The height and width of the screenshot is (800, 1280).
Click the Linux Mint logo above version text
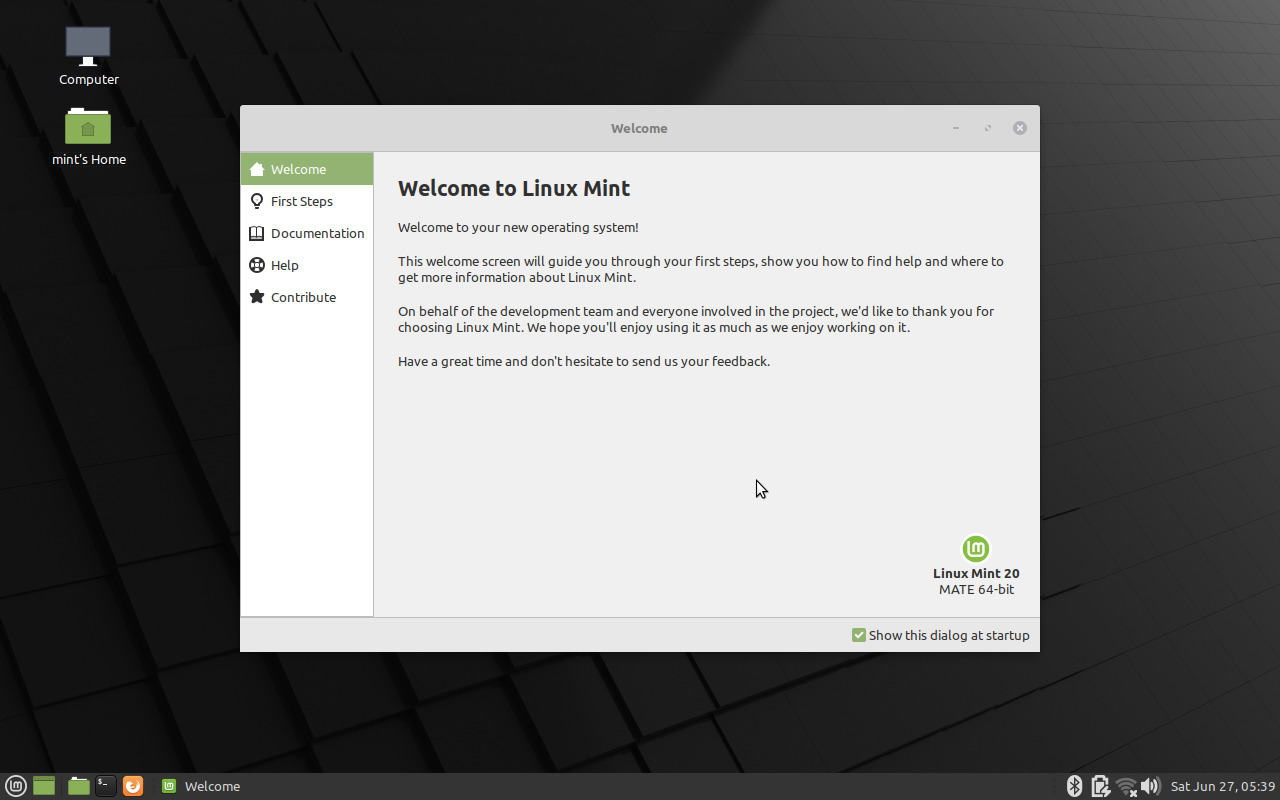[976, 548]
